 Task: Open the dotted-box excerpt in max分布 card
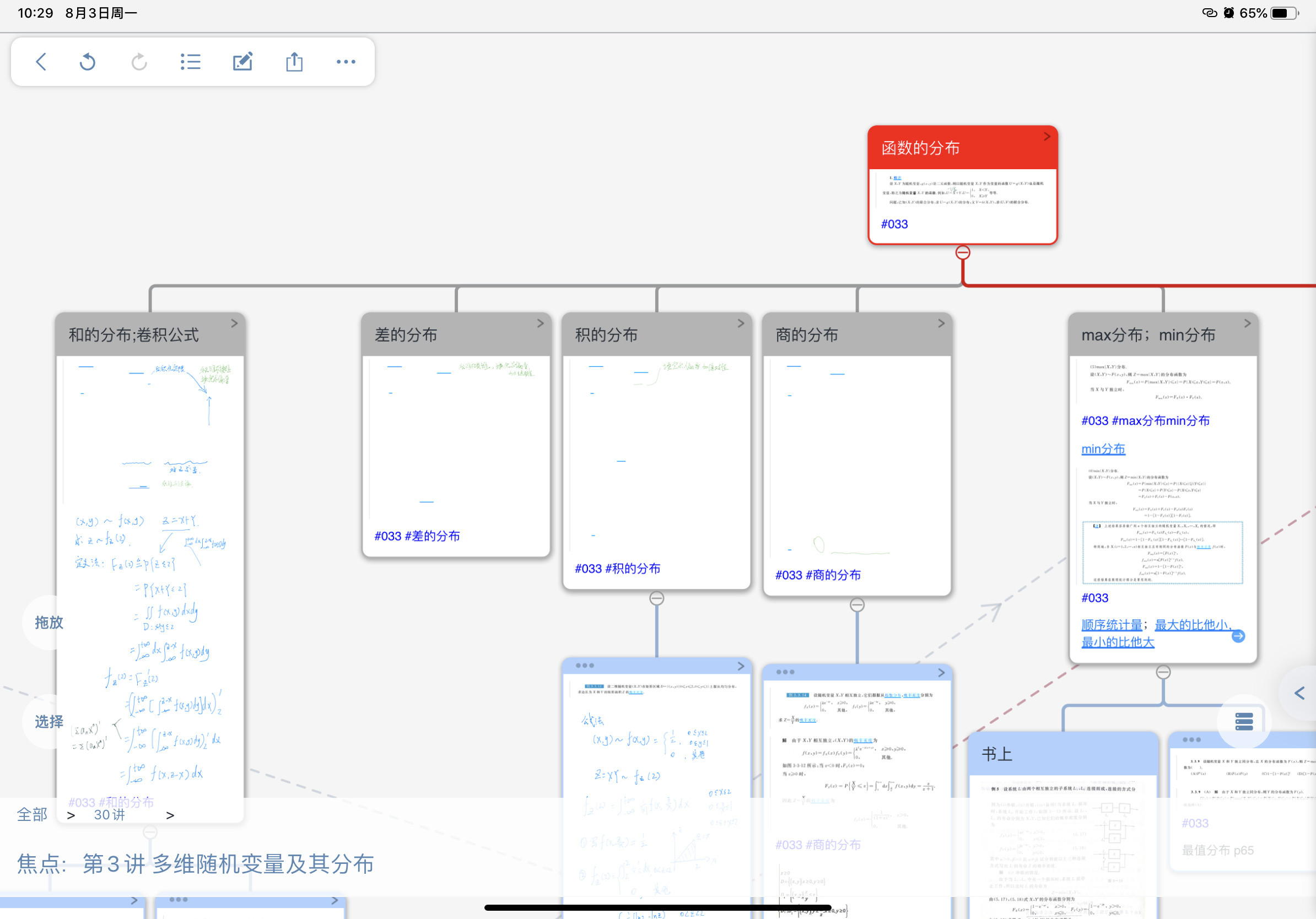(1162, 552)
